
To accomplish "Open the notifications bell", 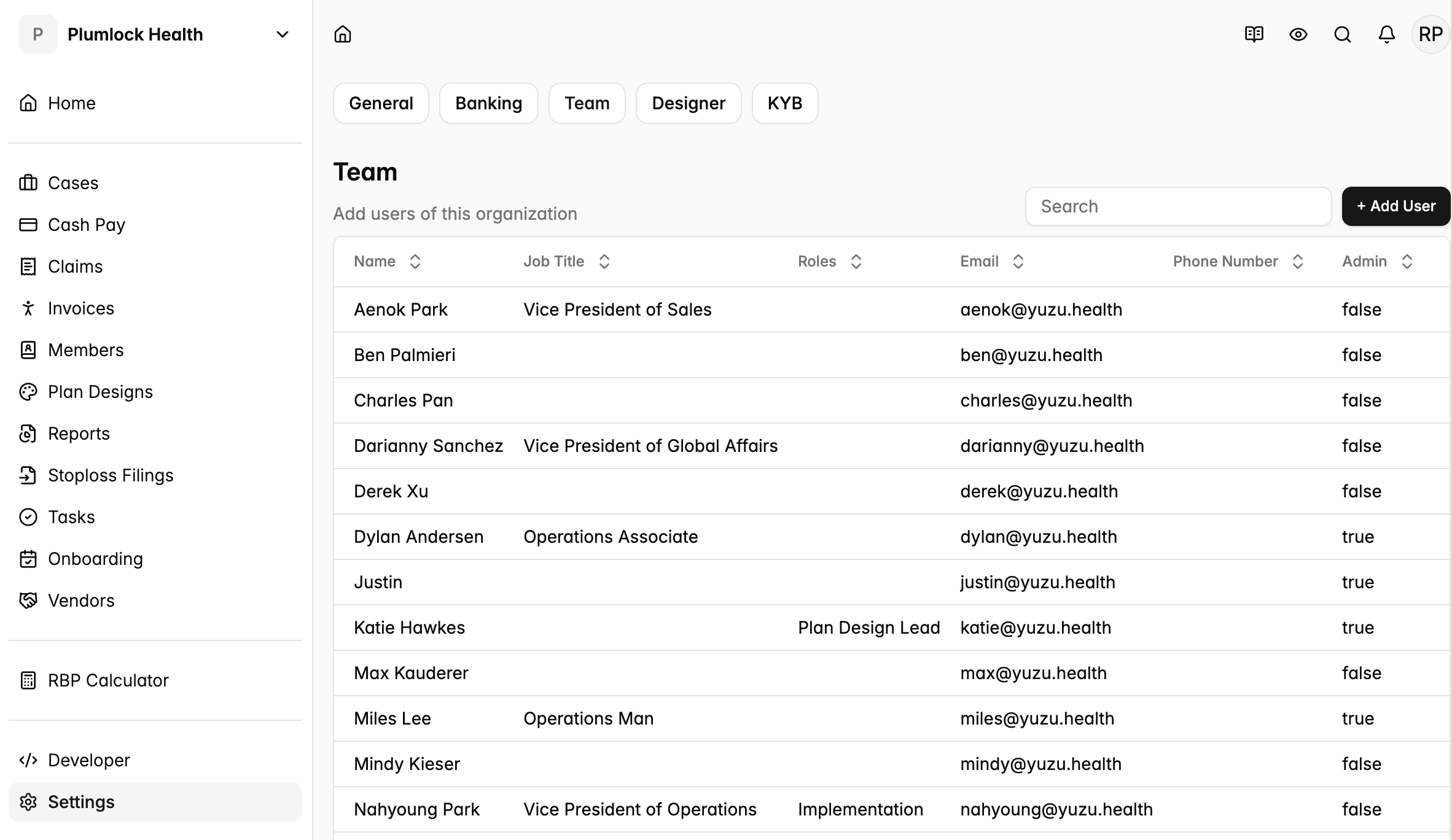I will (1386, 34).
